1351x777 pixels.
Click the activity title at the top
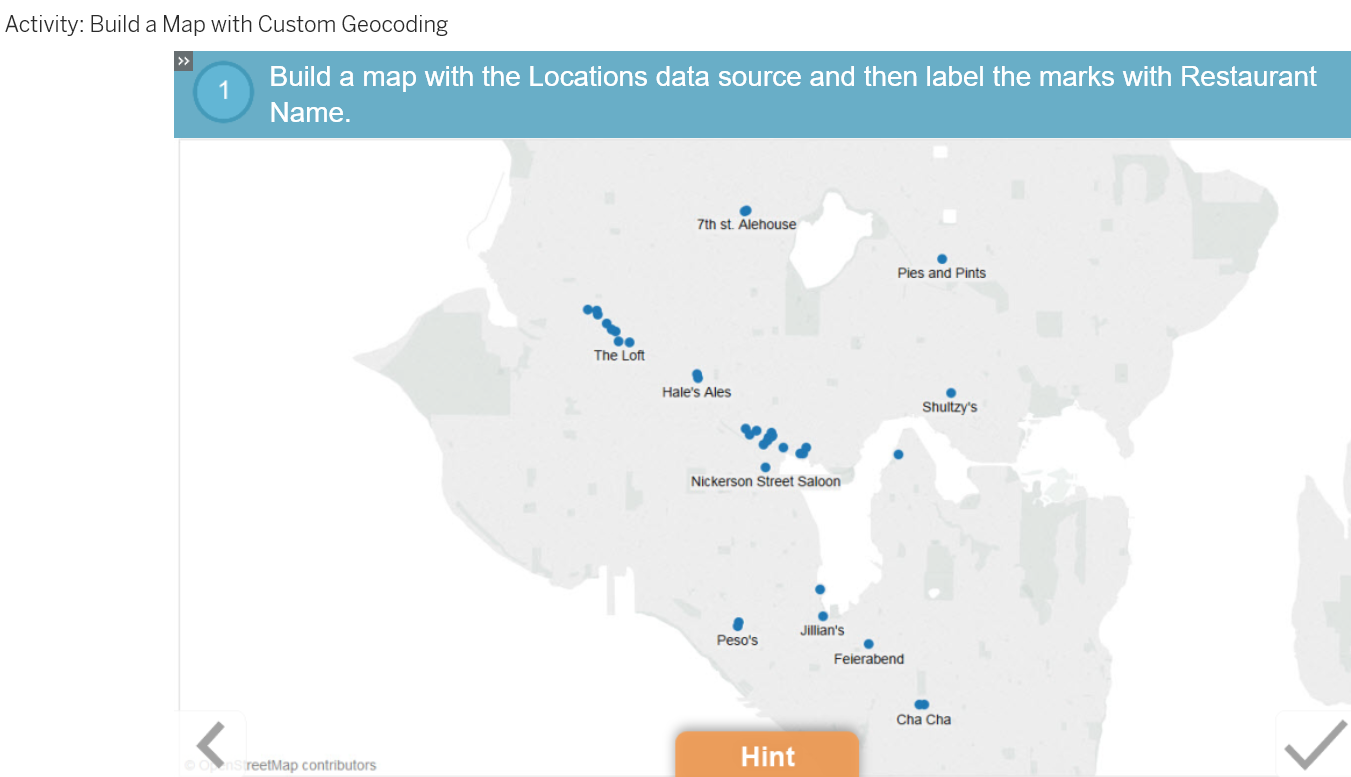click(x=225, y=23)
